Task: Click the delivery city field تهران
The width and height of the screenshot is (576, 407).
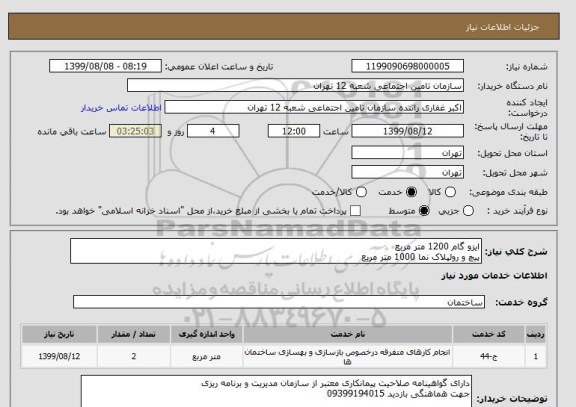Action: (407, 172)
